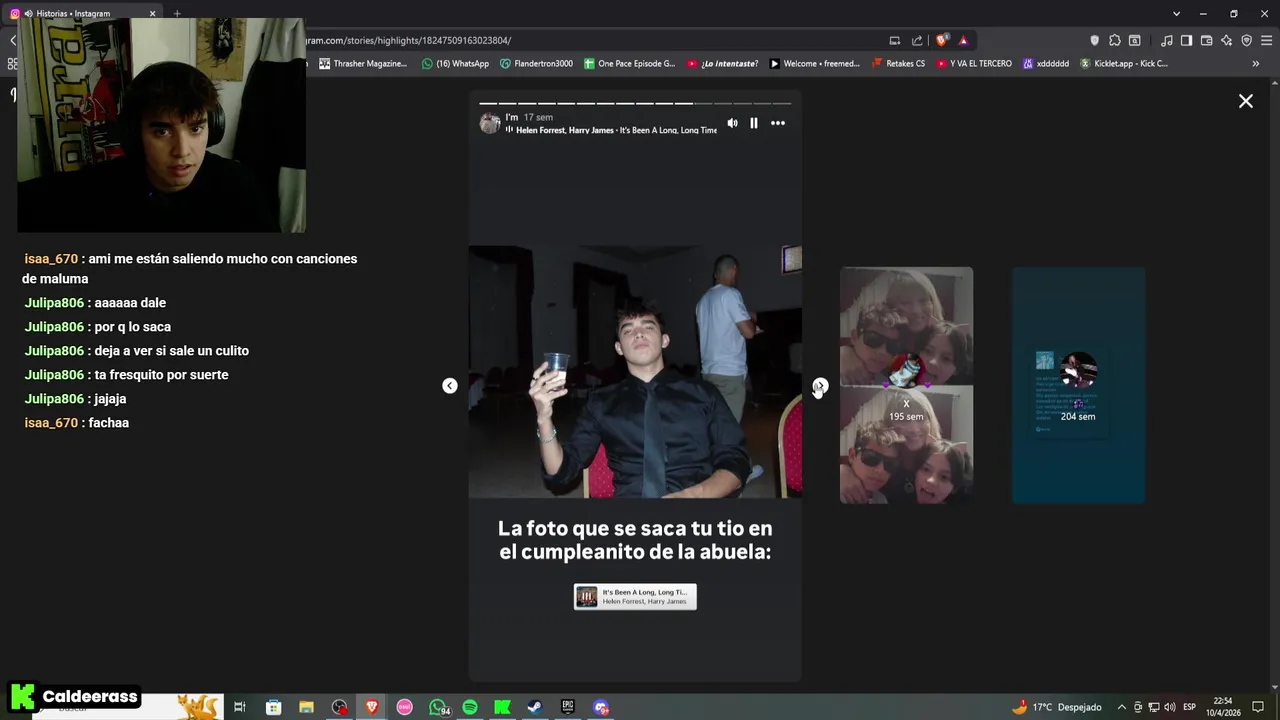Open Task View in the taskbar
This screenshot has height=720, width=1280.
(240, 707)
